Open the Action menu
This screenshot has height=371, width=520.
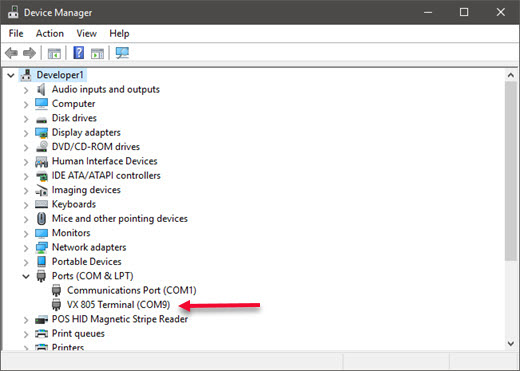(50, 33)
